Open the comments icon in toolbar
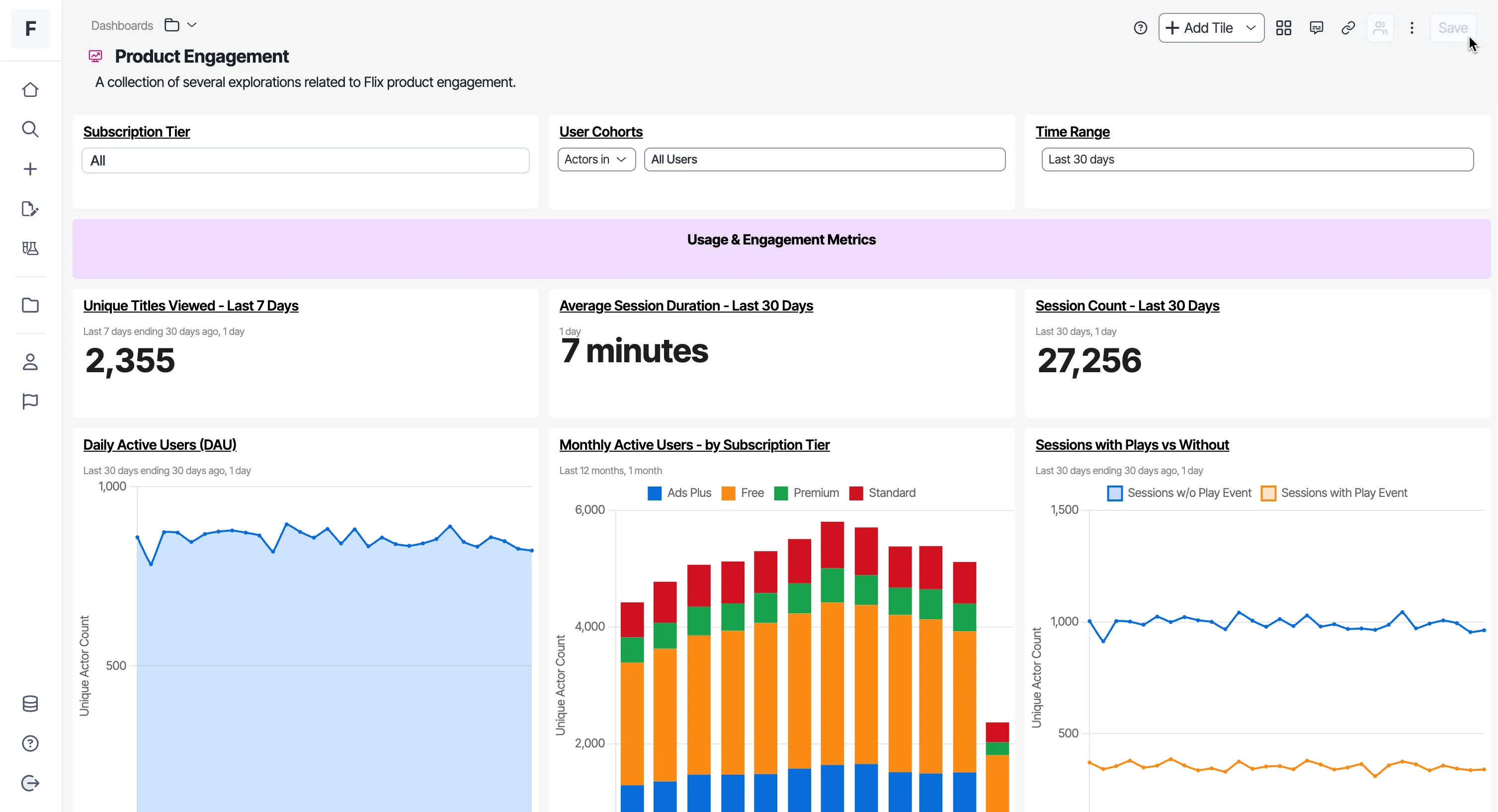Screen dimensions: 1498x812 [1316, 28]
